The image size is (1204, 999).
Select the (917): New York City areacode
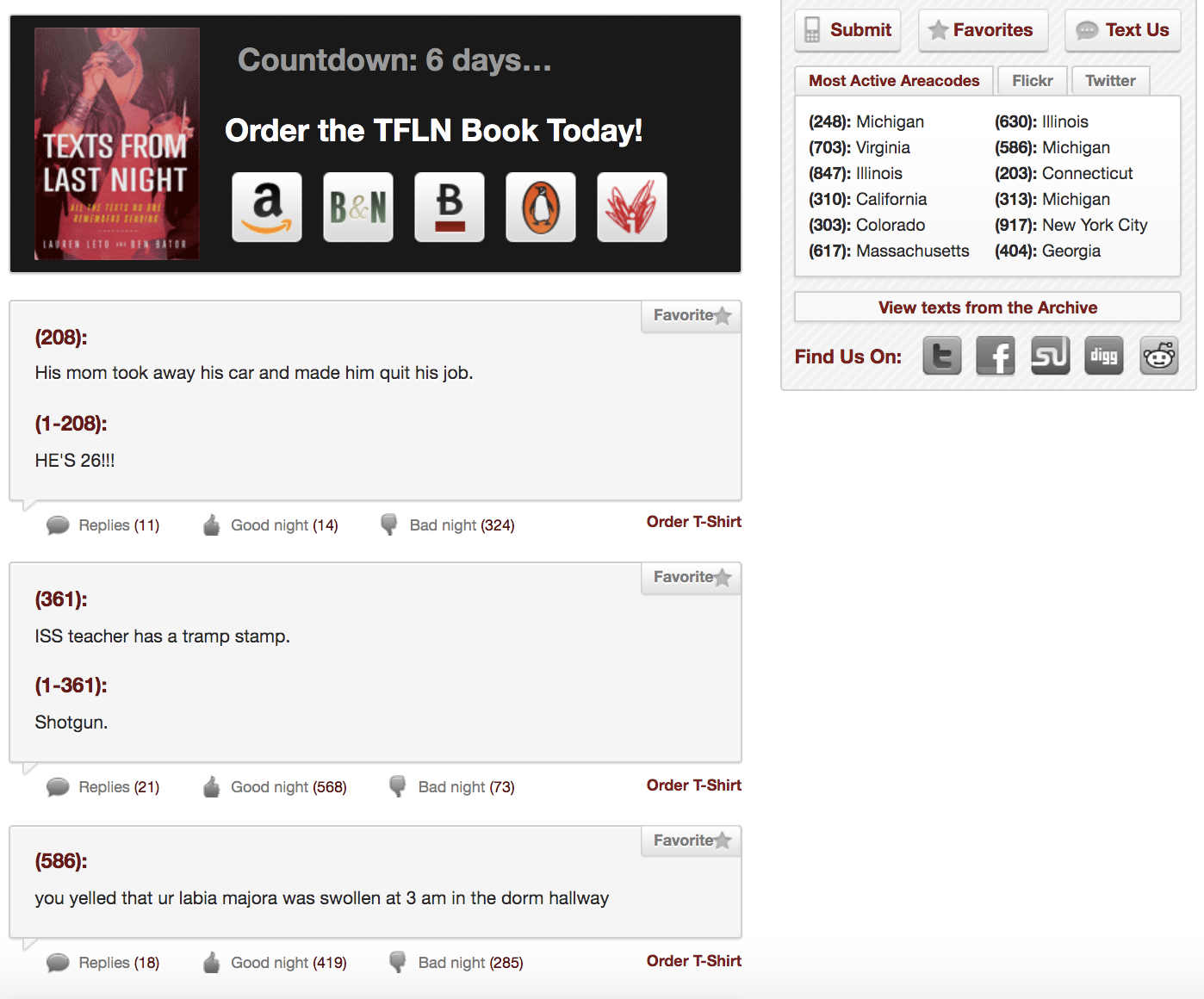1071,225
